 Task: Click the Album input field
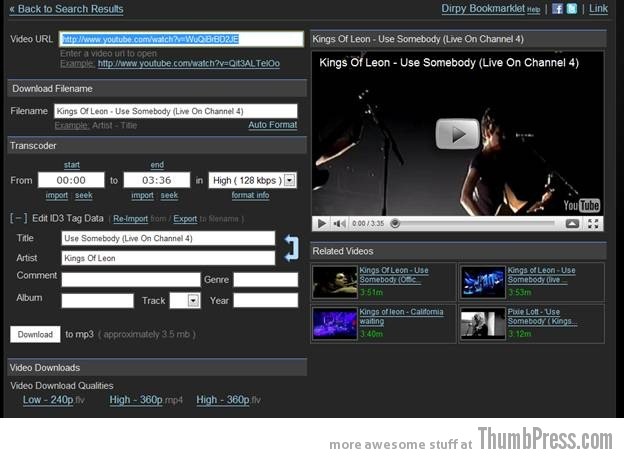[98, 300]
